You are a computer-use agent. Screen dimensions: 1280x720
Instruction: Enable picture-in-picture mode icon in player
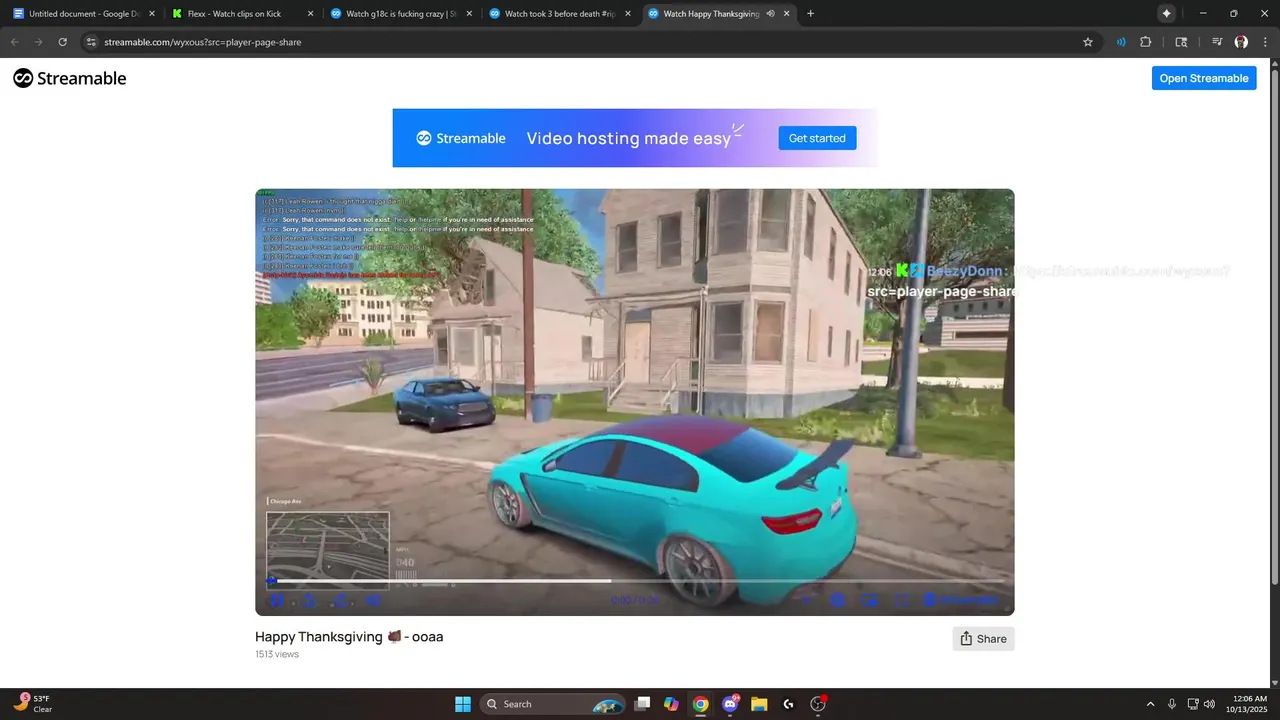pyautogui.click(x=870, y=600)
